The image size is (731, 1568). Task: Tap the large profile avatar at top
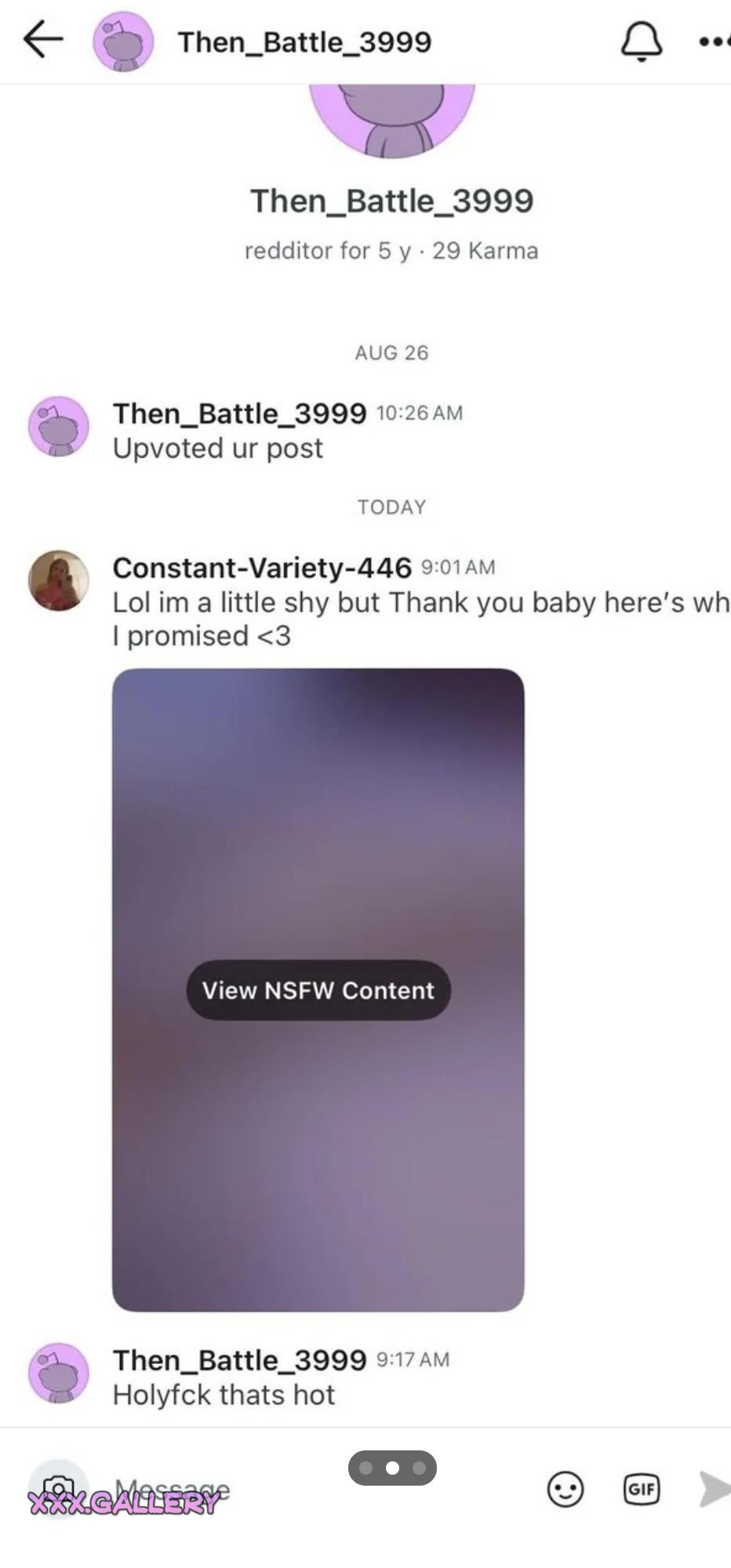click(392, 118)
